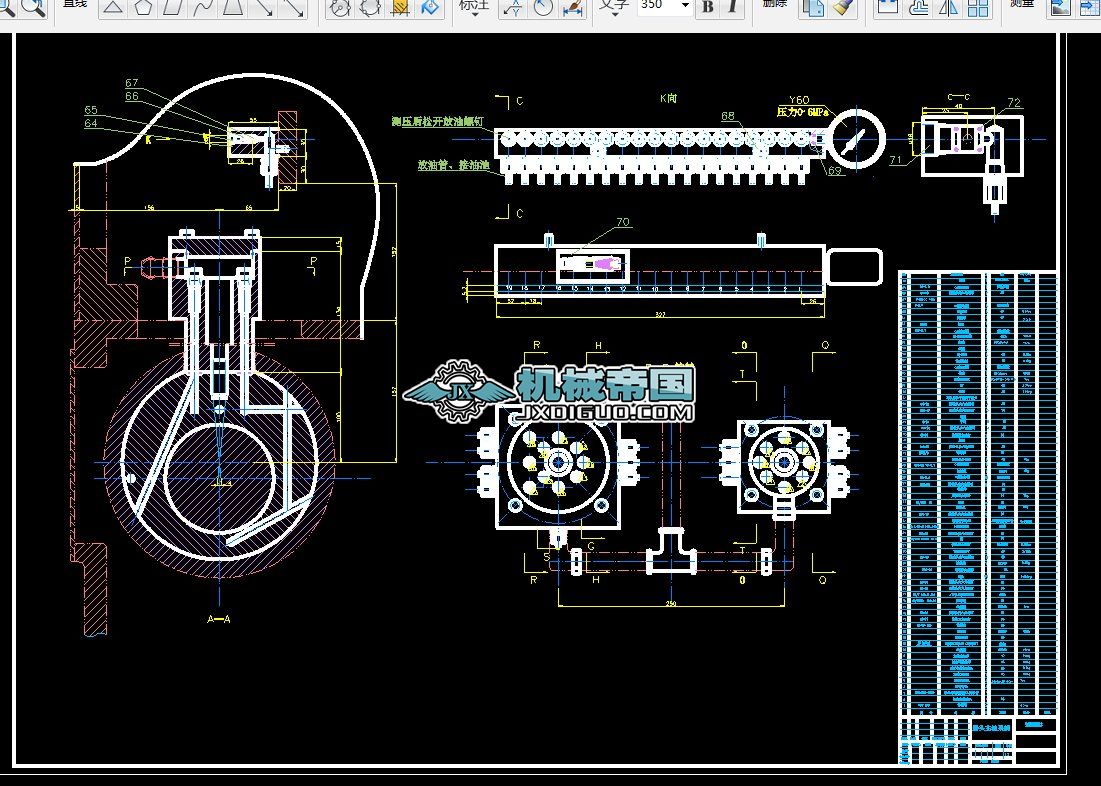Select the 327 dimension value
1101x786 pixels.
(660, 315)
